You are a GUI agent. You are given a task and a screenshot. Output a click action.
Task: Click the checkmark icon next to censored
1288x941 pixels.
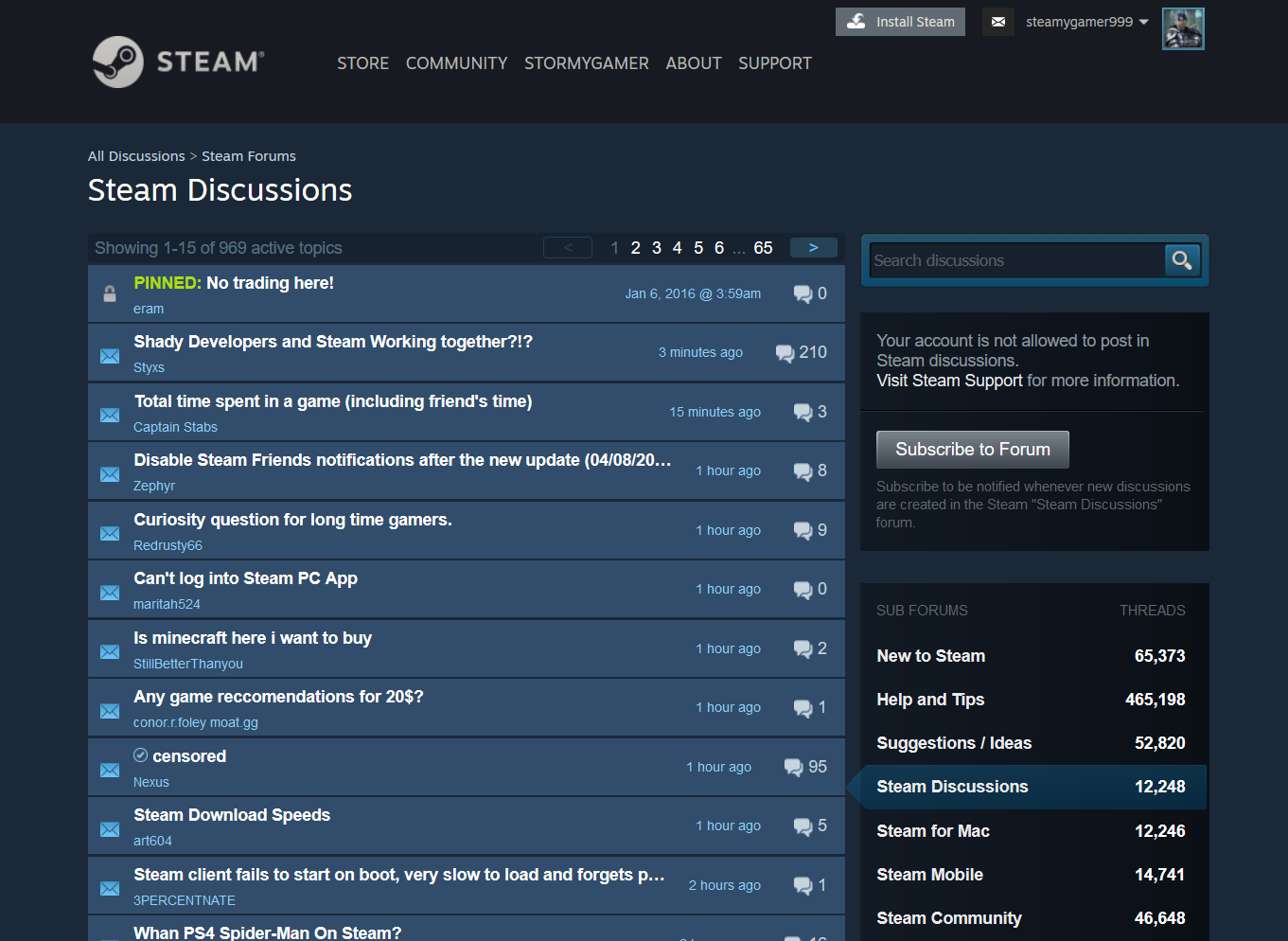tap(140, 755)
